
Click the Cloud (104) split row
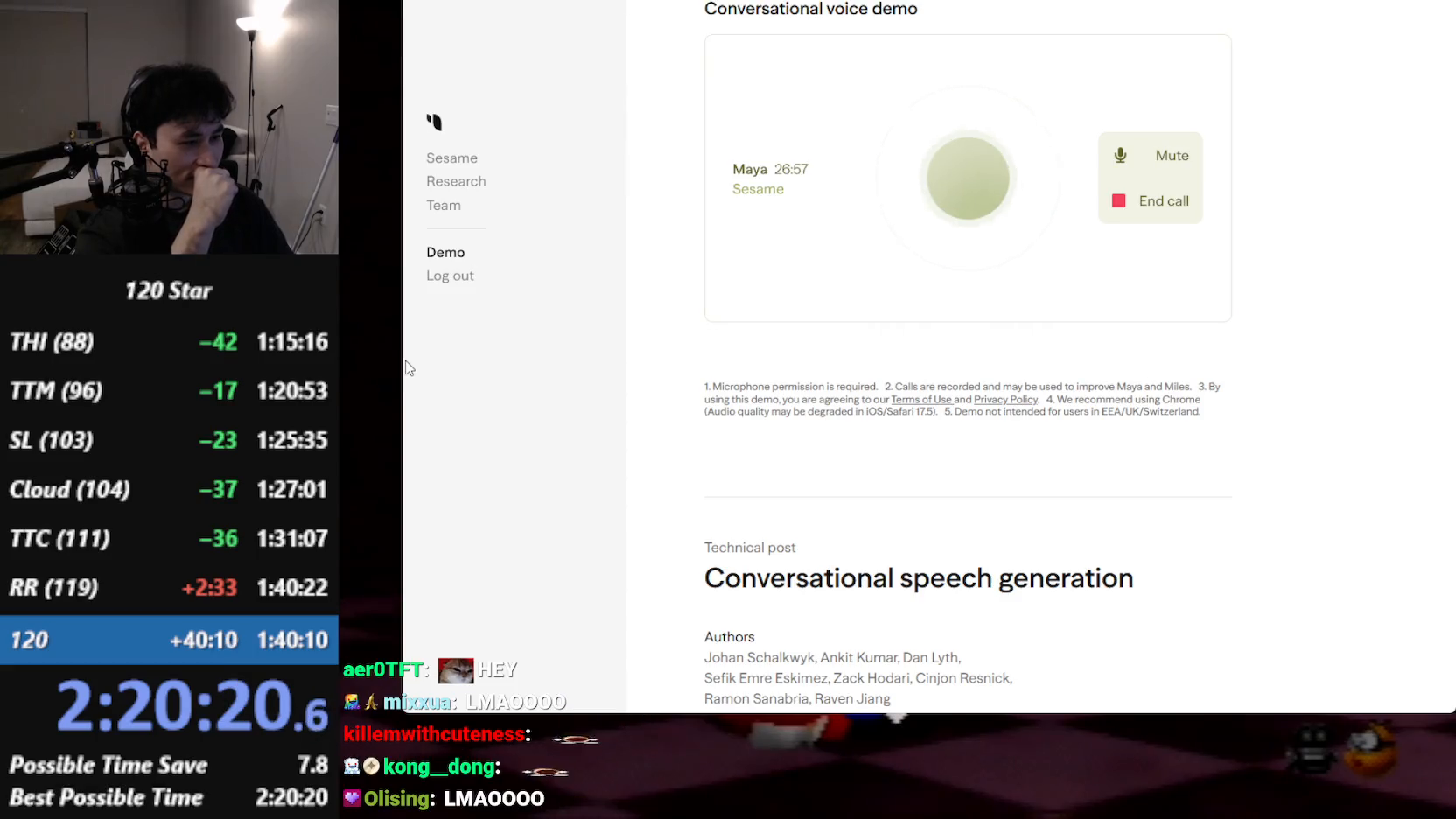[169, 489]
